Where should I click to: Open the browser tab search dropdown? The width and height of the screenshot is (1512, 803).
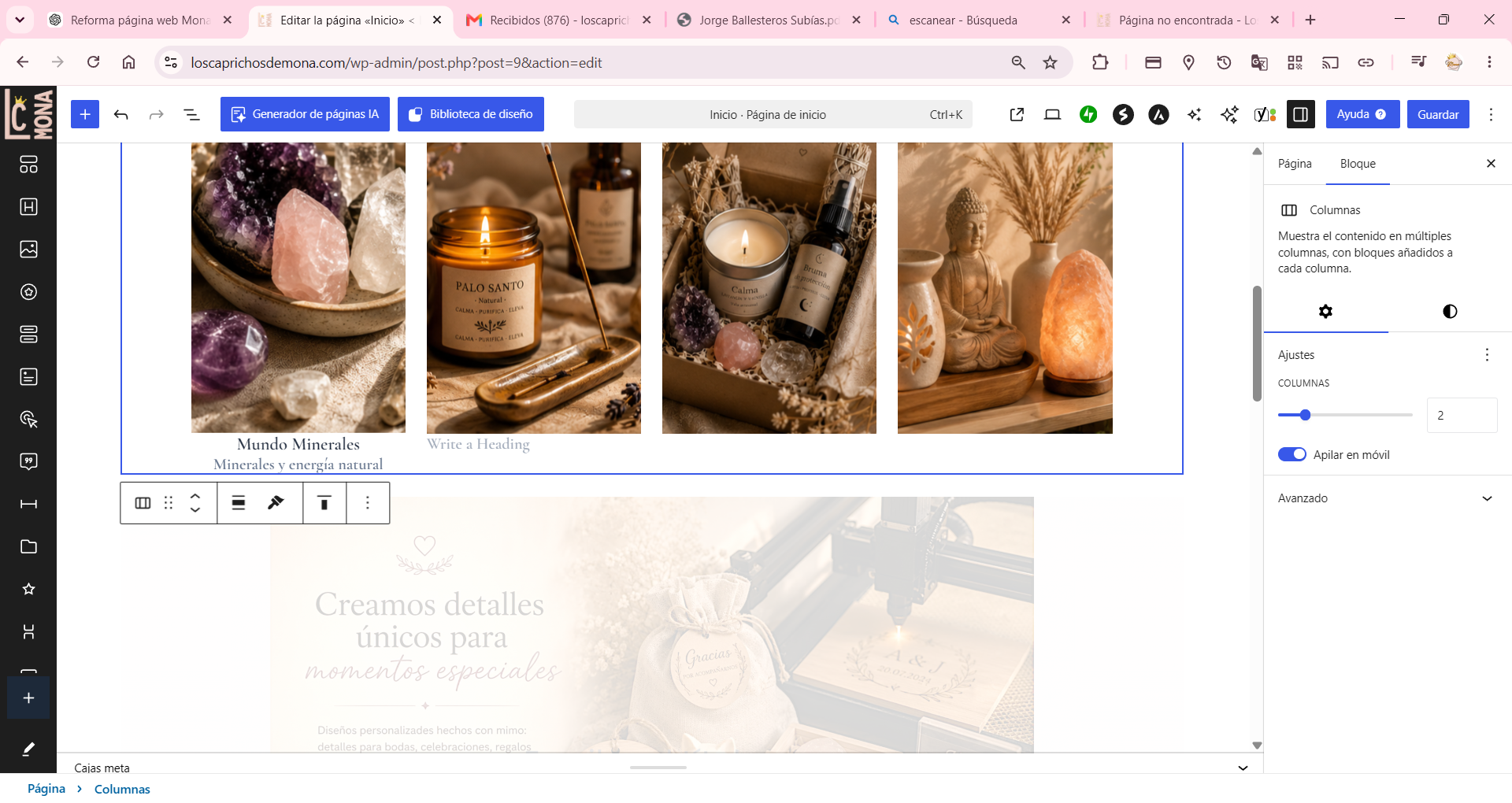[20, 20]
